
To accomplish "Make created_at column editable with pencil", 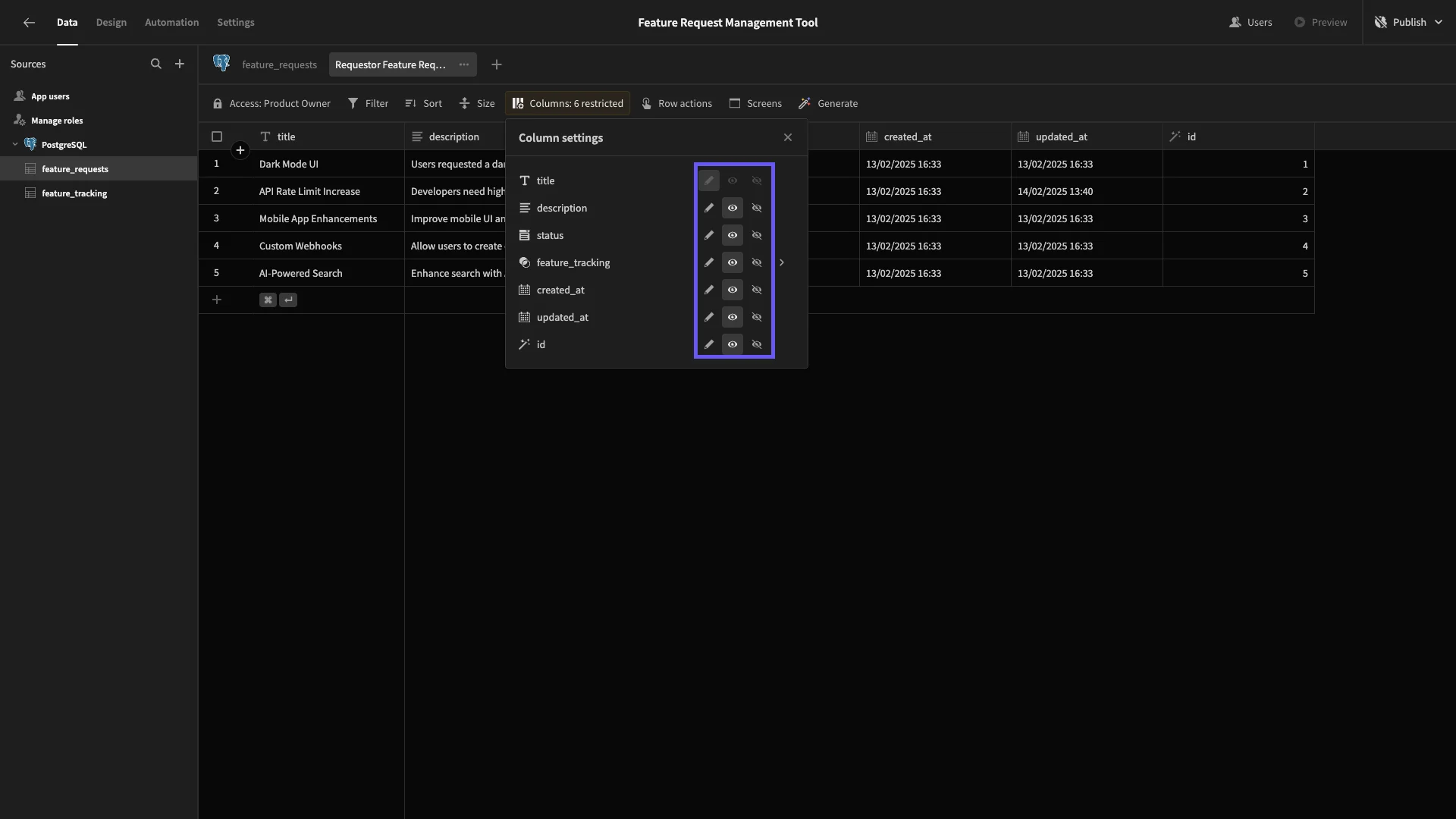I will point(709,290).
